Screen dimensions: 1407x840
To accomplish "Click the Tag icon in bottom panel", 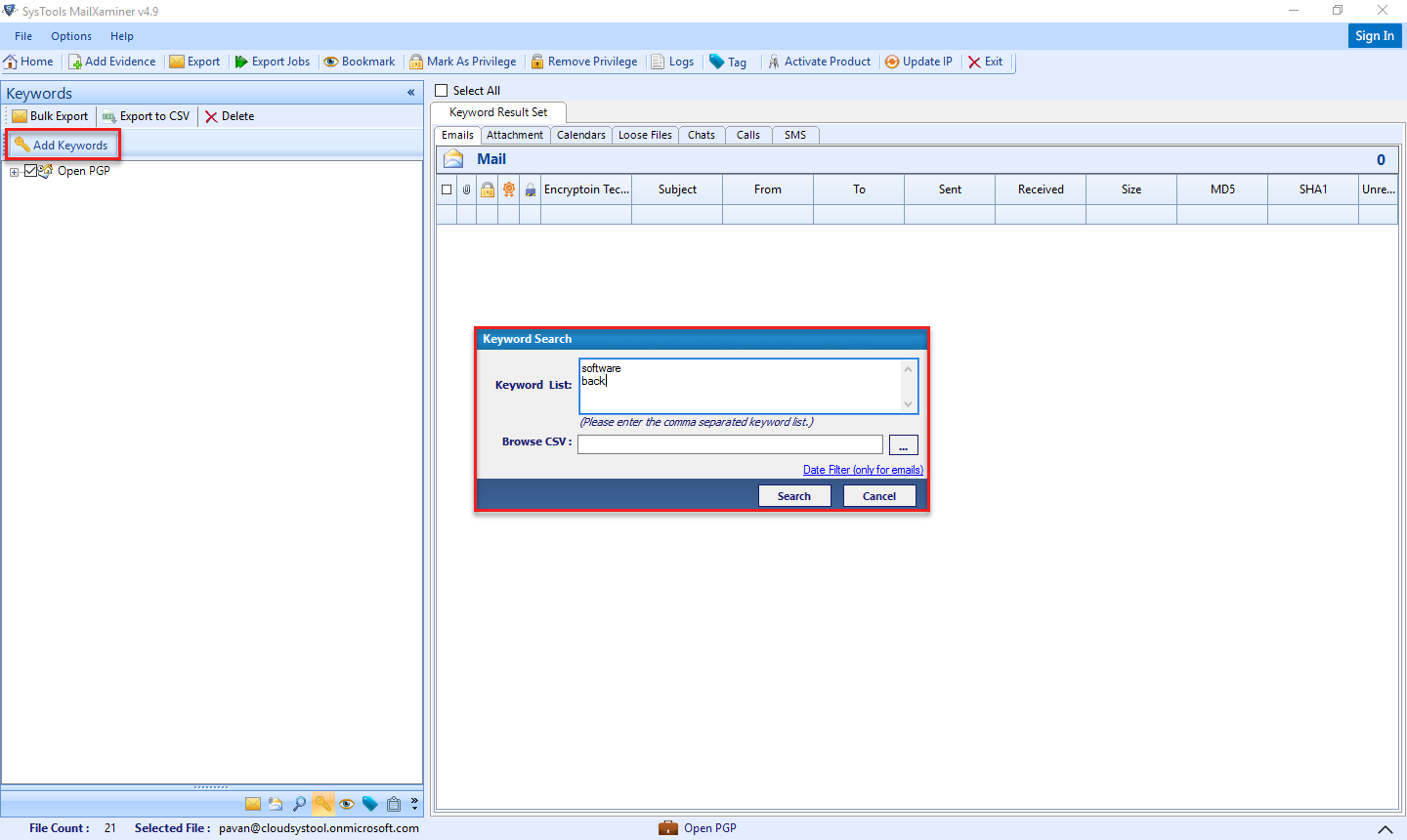I will [370, 803].
